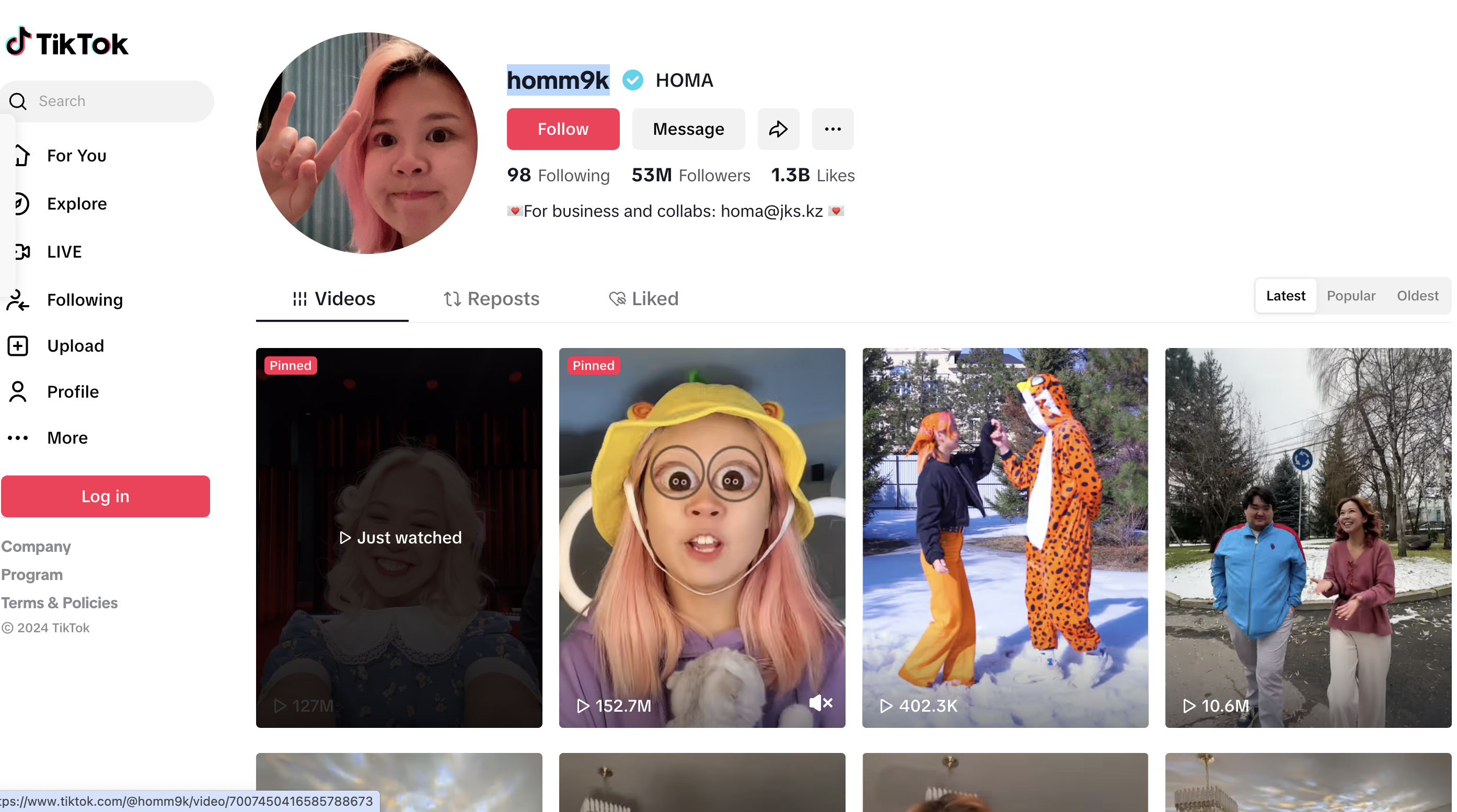Click the Following people icon
This screenshot has height=812, width=1457.
18,300
